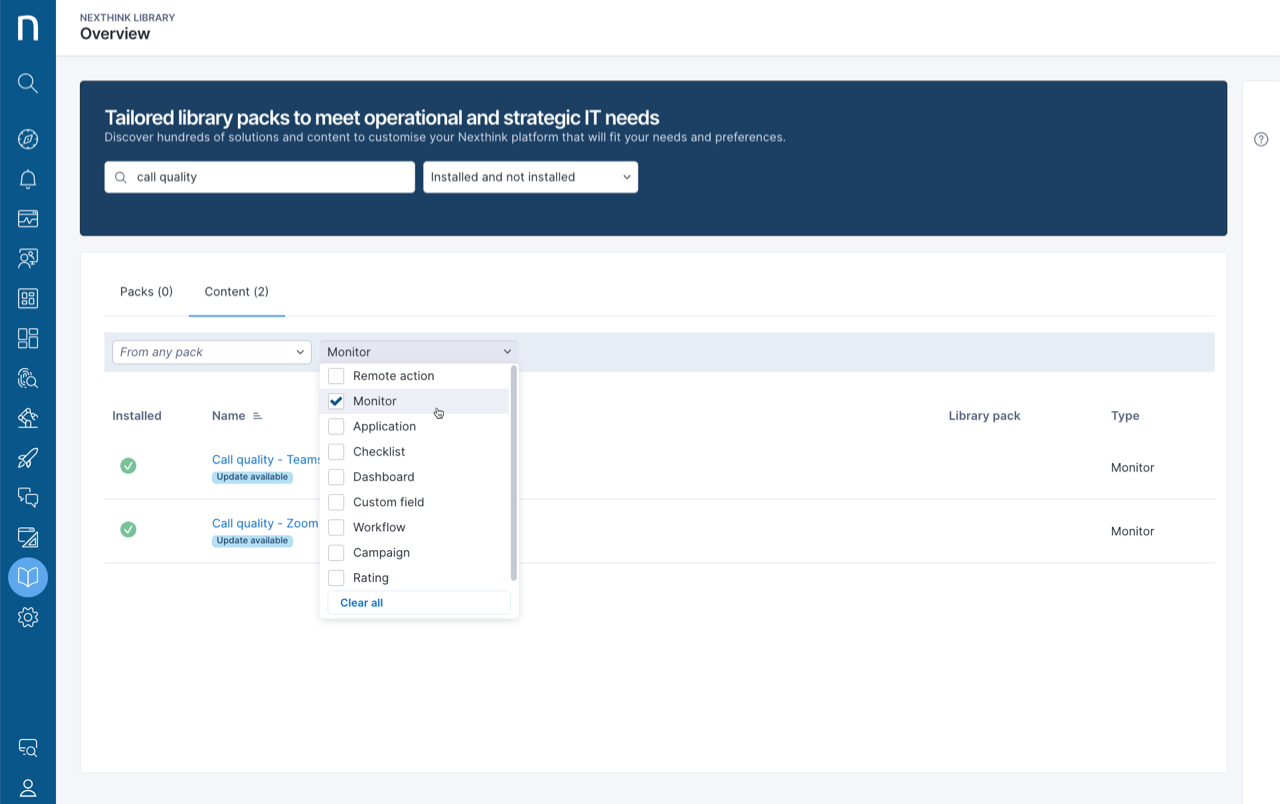The image size is (1280, 804).
Task: Expand the 'Installed and not installed' dropdown
Action: click(530, 176)
